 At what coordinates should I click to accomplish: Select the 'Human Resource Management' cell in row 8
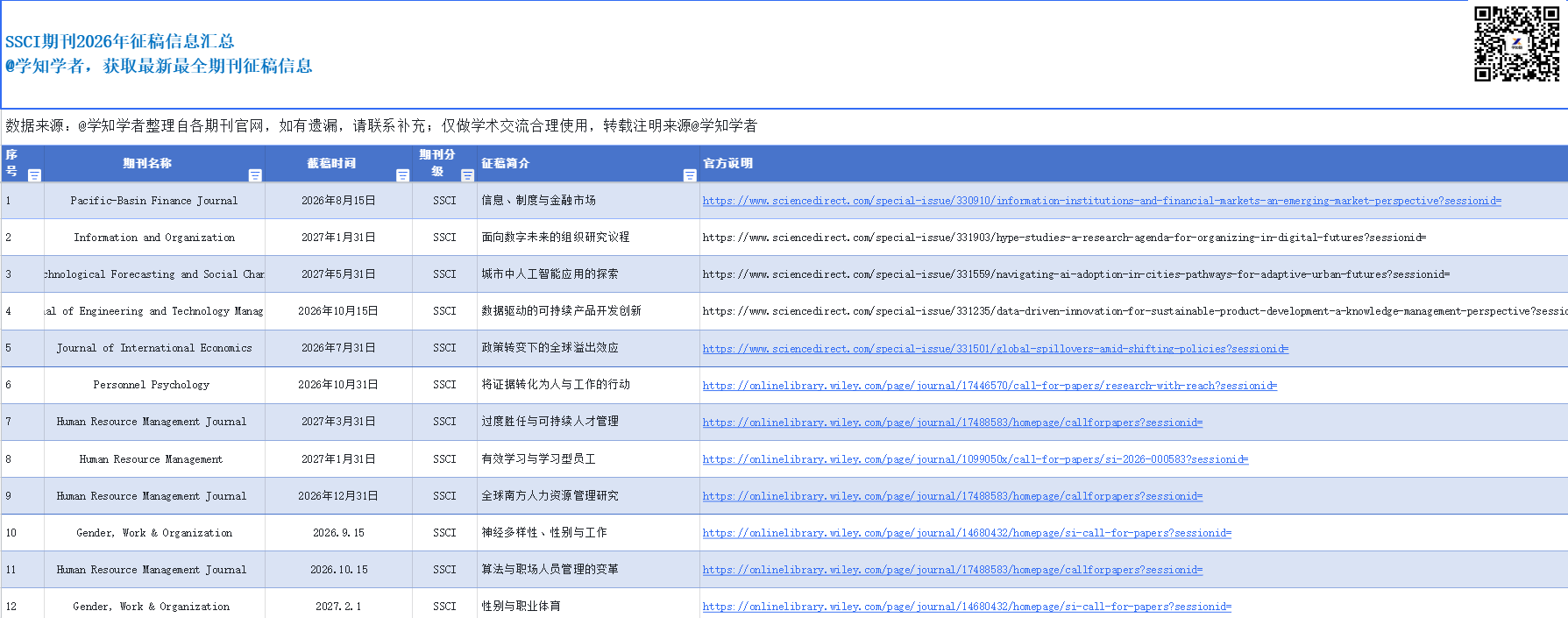click(154, 459)
